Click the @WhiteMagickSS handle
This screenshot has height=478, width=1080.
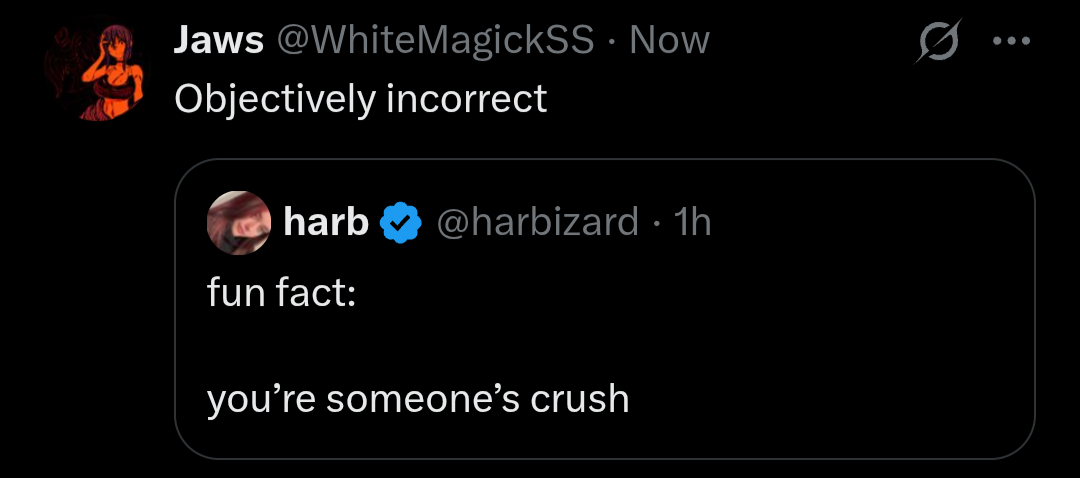click(x=434, y=40)
